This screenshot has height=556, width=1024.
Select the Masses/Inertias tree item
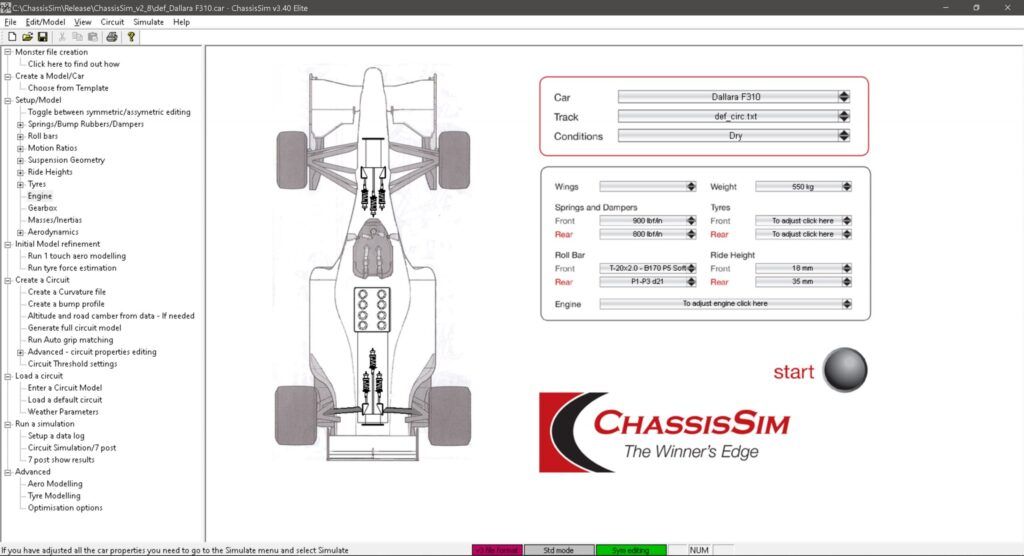[x=55, y=220]
